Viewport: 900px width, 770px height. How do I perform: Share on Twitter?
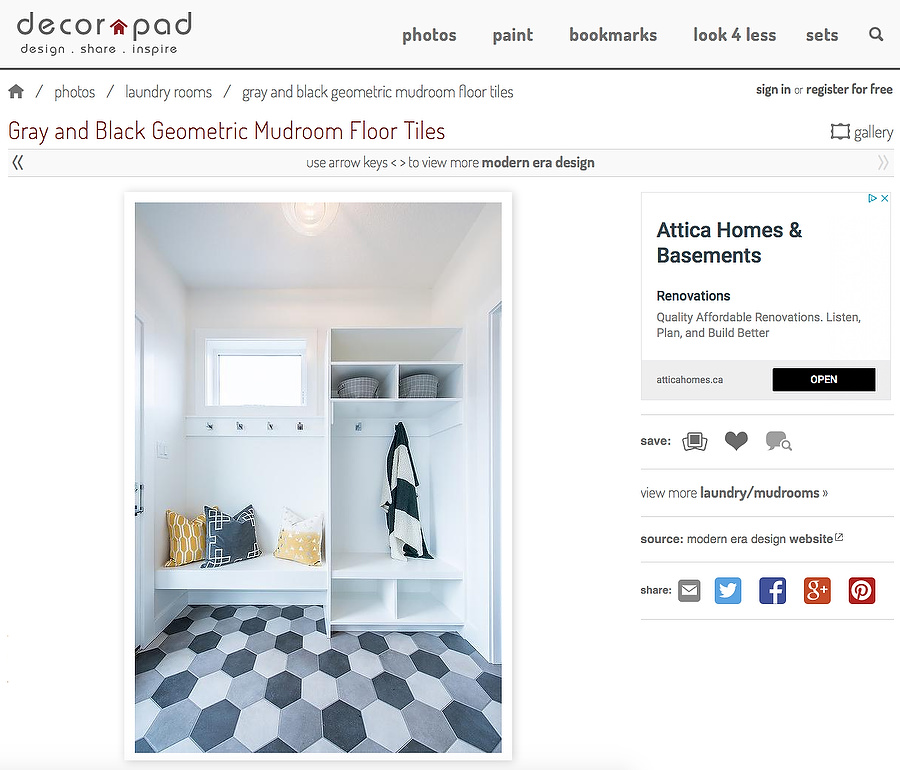click(728, 590)
